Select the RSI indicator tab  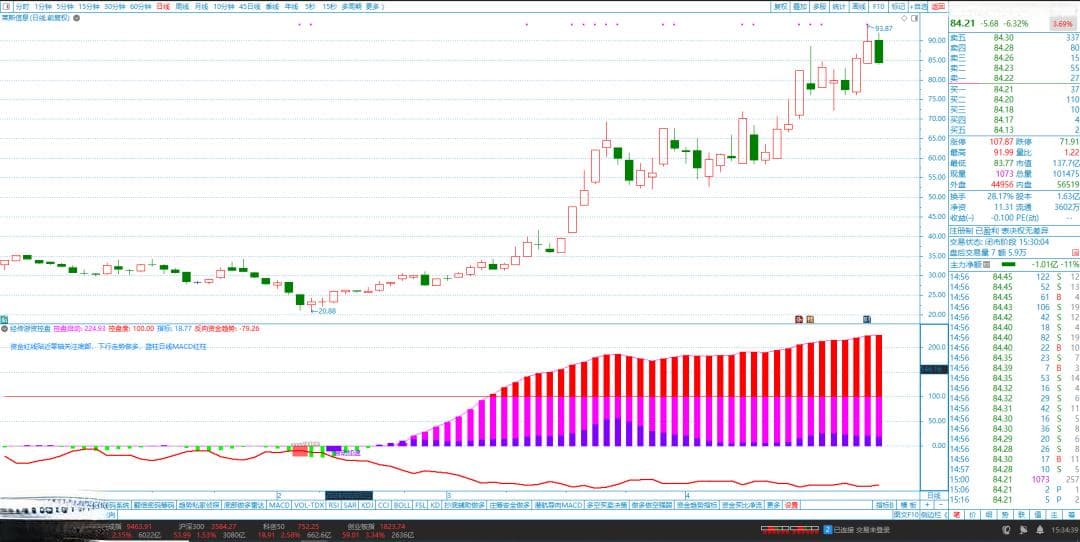pyautogui.click(x=333, y=505)
